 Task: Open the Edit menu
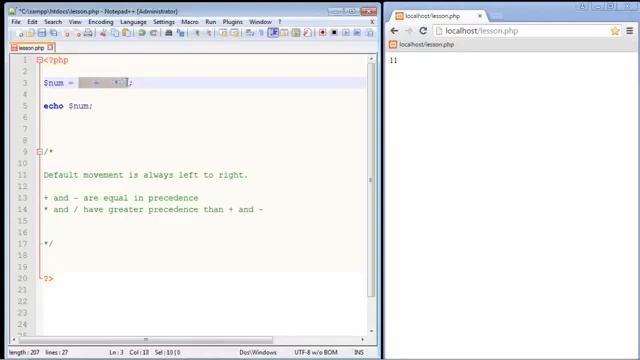click(x=32, y=22)
